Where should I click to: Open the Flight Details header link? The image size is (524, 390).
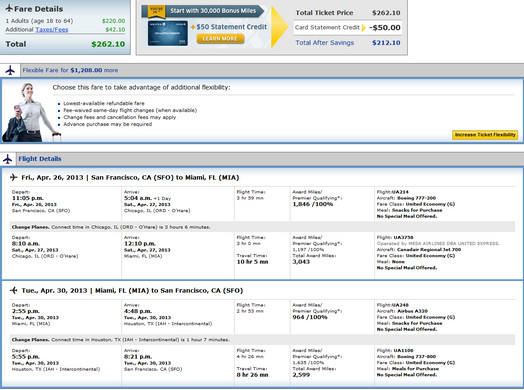pyautogui.click(x=40, y=159)
